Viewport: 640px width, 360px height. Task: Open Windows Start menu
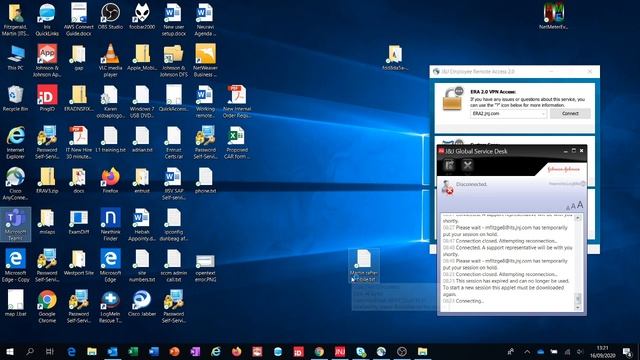[10, 351]
